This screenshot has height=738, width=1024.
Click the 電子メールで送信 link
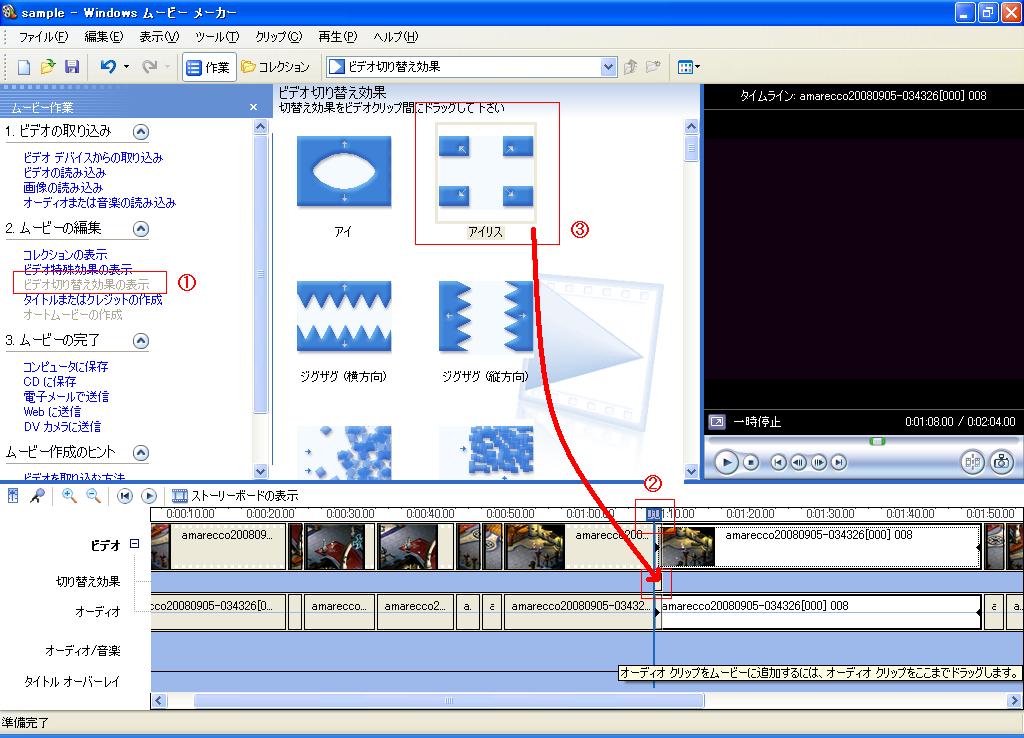[x=66, y=396]
